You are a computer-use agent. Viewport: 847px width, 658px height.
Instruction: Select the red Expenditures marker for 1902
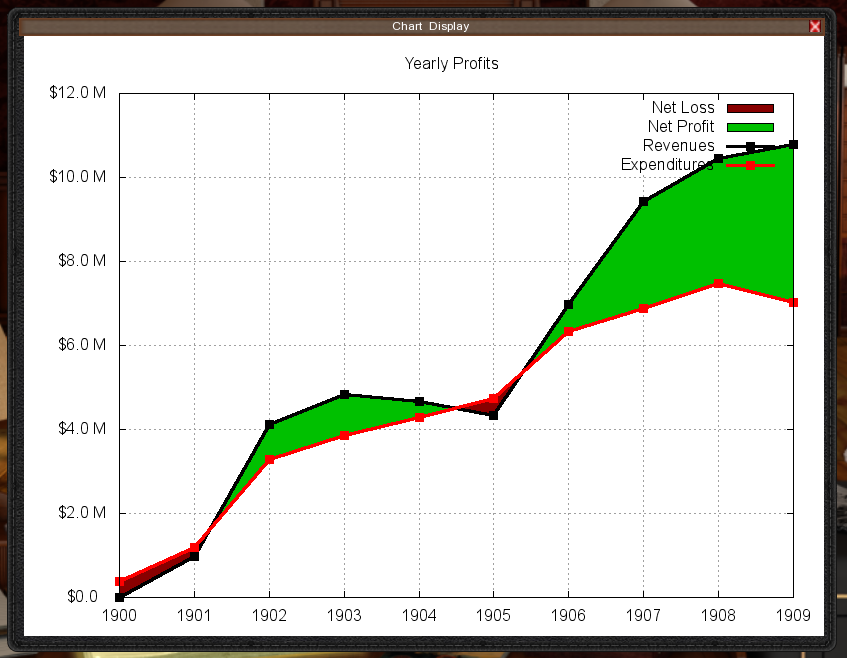[x=269, y=460]
